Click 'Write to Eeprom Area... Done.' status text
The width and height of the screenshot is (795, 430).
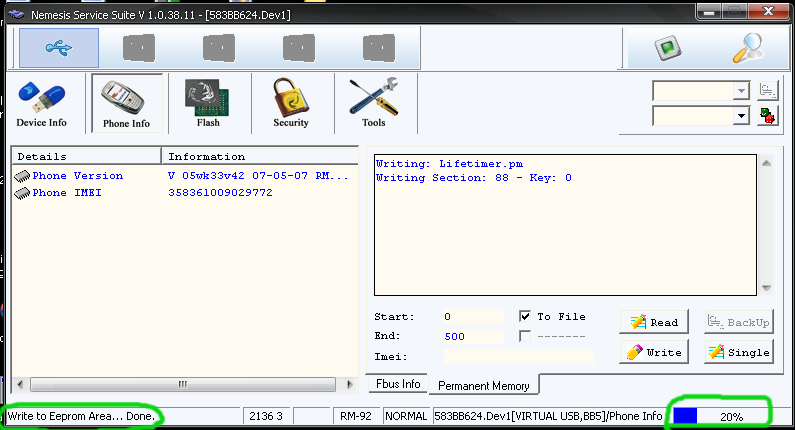click(x=81, y=416)
